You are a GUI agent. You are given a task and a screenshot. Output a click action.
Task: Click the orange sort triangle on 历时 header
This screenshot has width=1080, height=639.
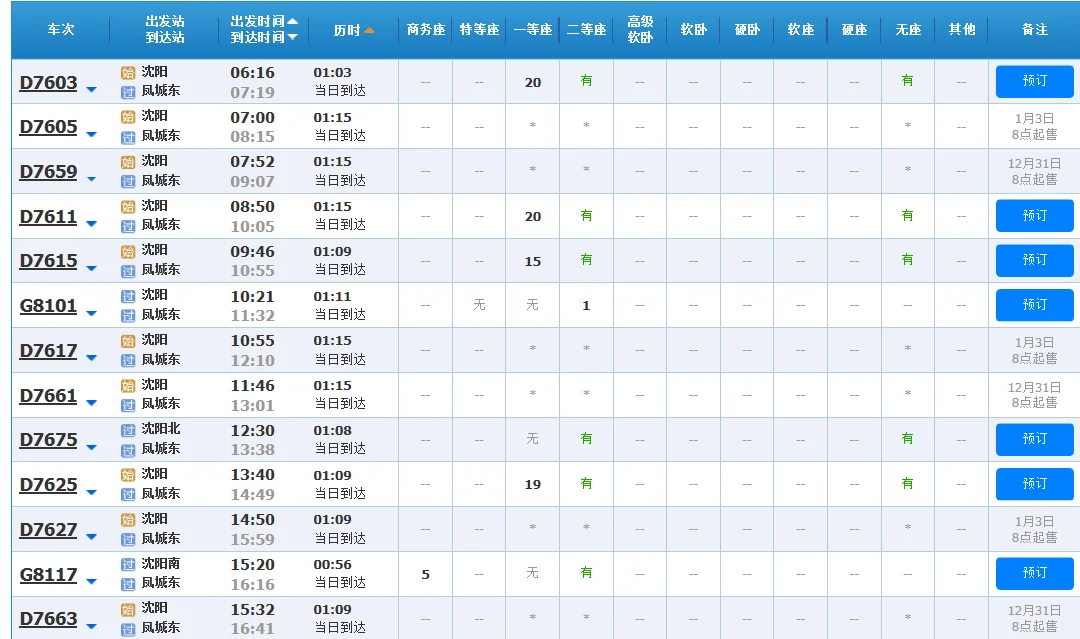(370, 30)
